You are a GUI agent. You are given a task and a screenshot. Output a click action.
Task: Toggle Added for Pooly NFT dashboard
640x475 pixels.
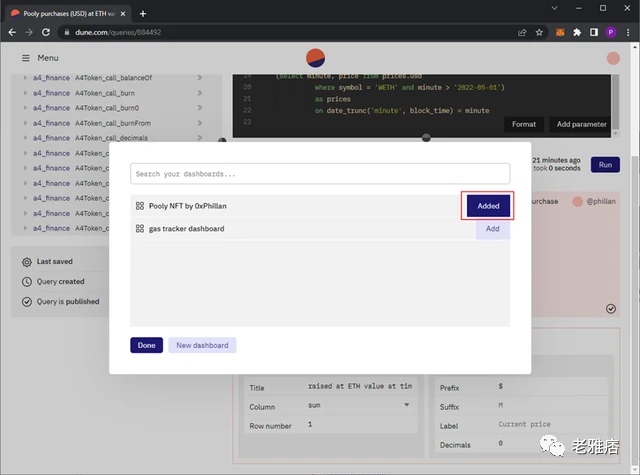pyautogui.click(x=488, y=205)
